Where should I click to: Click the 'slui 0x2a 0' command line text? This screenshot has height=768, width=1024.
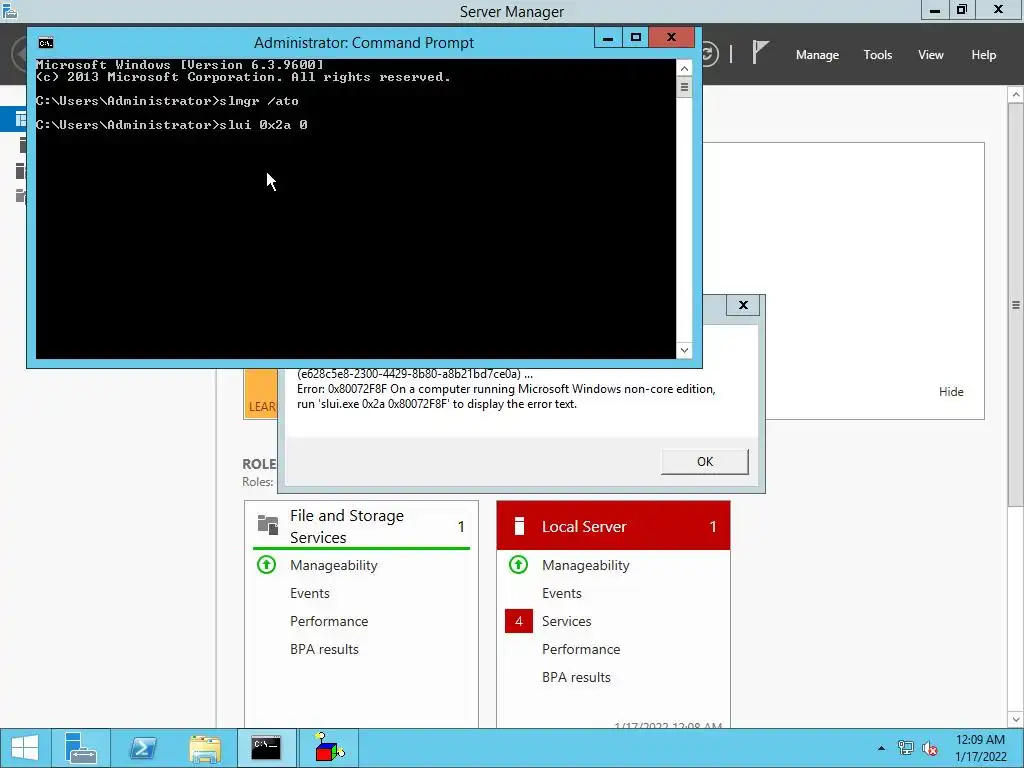(x=263, y=125)
